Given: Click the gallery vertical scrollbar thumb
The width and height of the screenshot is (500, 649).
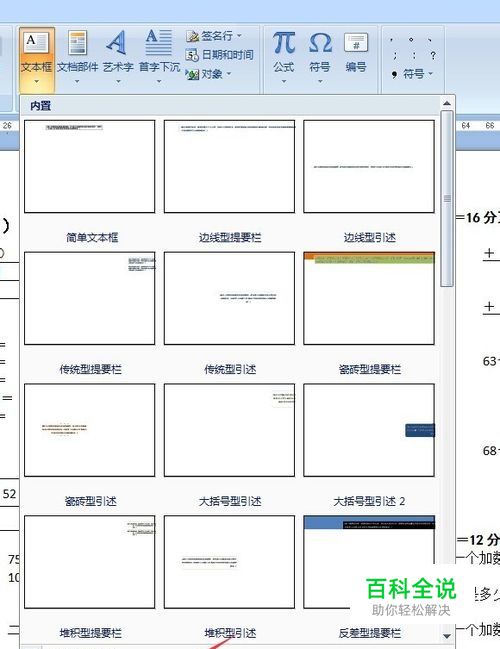Looking at the screenshot, I should point(447,198).
